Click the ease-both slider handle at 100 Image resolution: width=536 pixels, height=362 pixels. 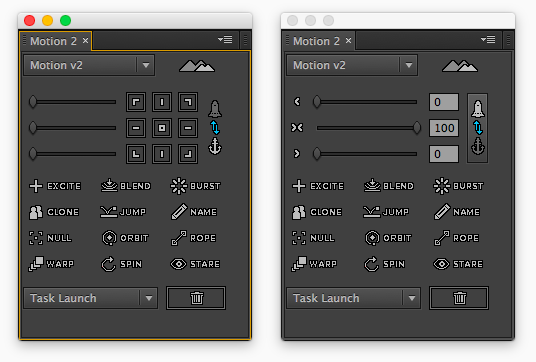coord(417,128)
